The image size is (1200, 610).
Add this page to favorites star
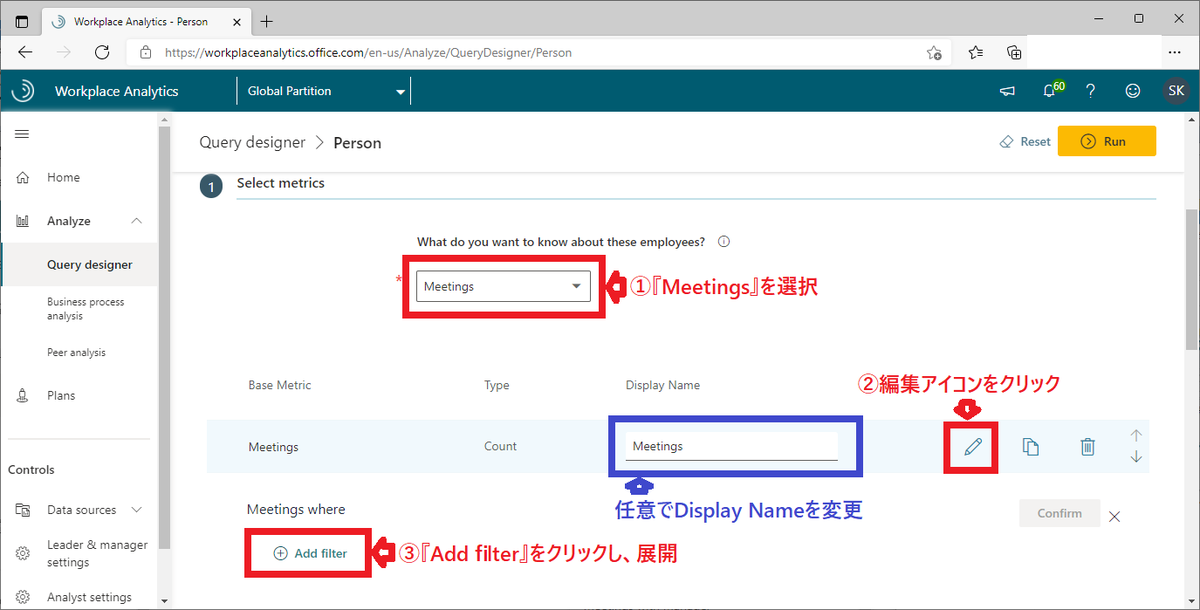(x=934, y=53)
